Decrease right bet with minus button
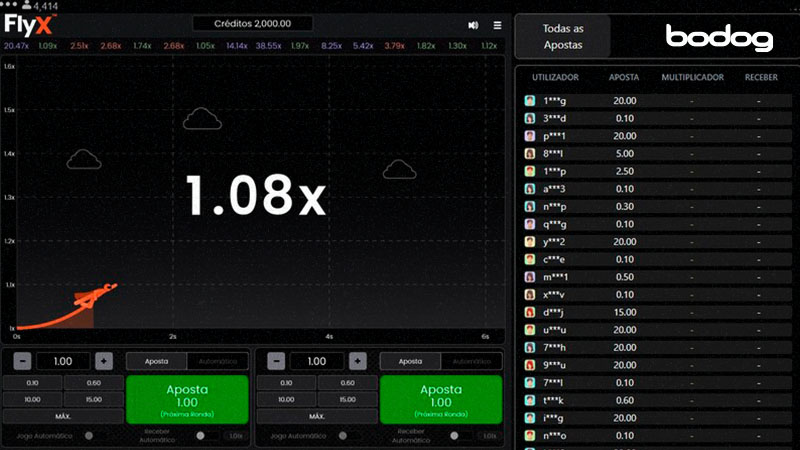The width and height of the screenshot is (800, 450). [x=275, y=361]
